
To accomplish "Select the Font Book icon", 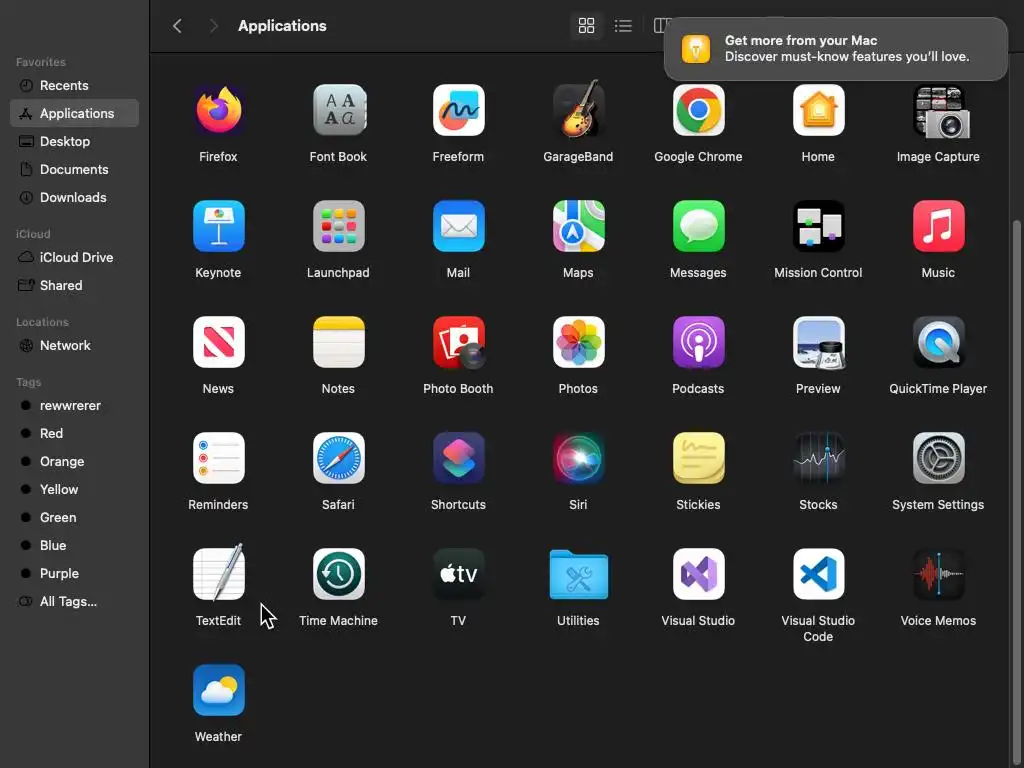I will coord(338,110).
